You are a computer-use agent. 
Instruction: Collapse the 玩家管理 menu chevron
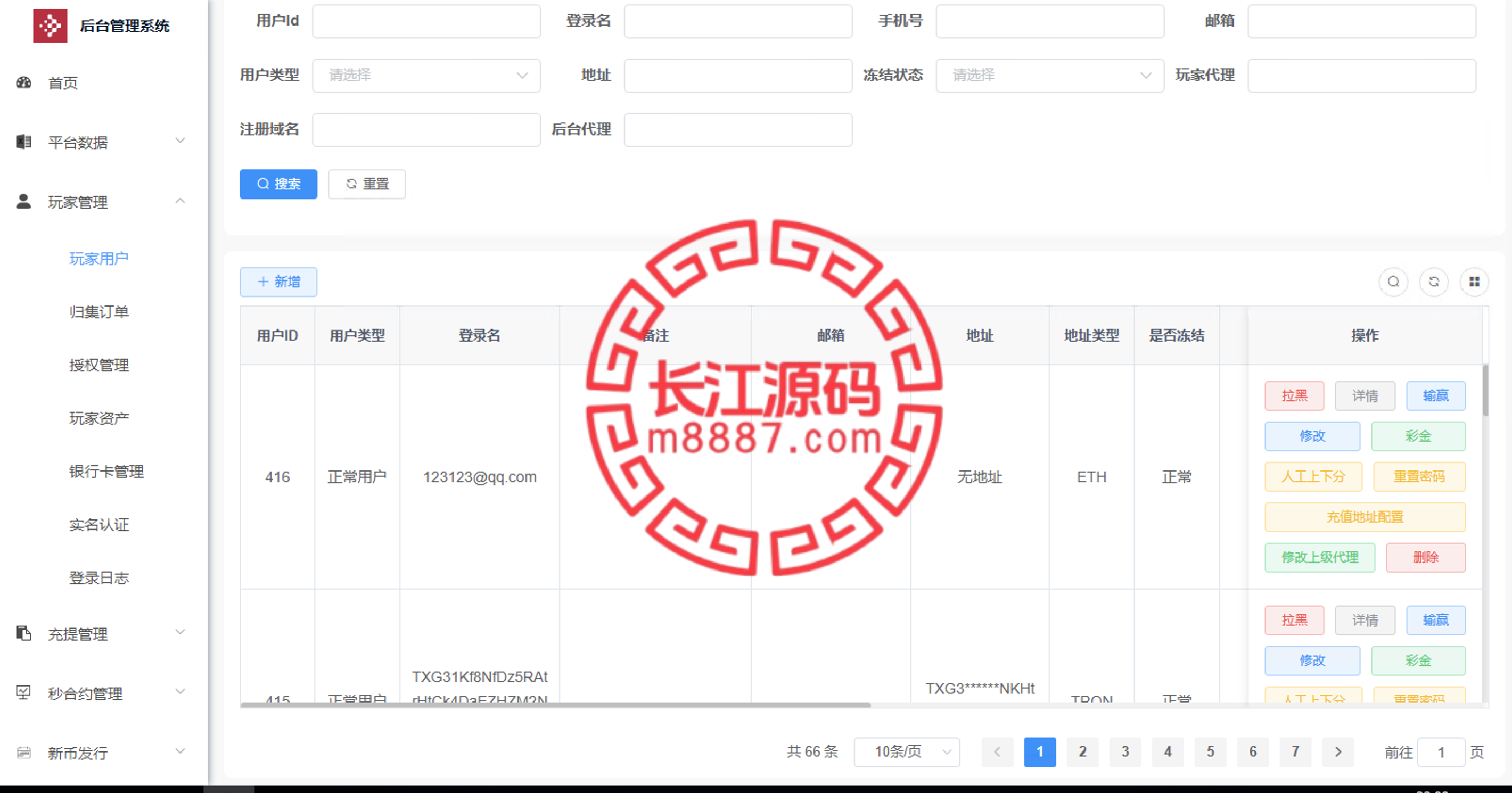[x=180, y=201]
